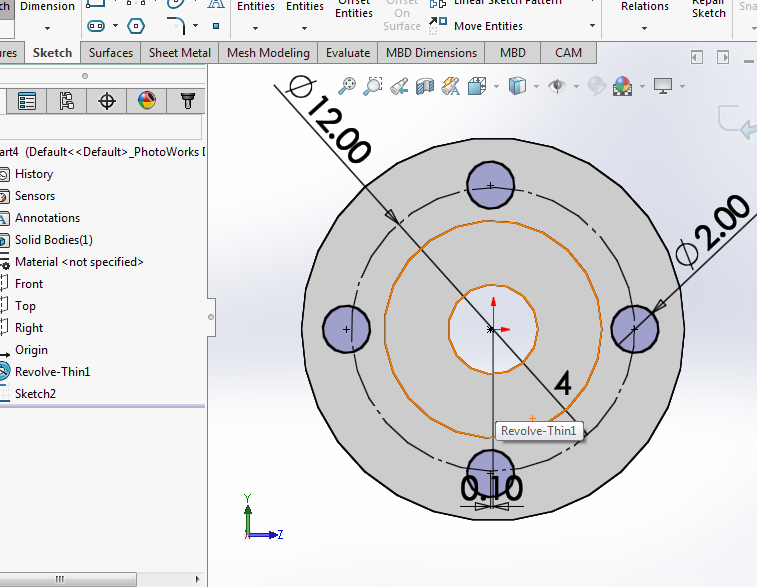
Task: Switch to the Surfaces tab
Action: pos(111,53)
